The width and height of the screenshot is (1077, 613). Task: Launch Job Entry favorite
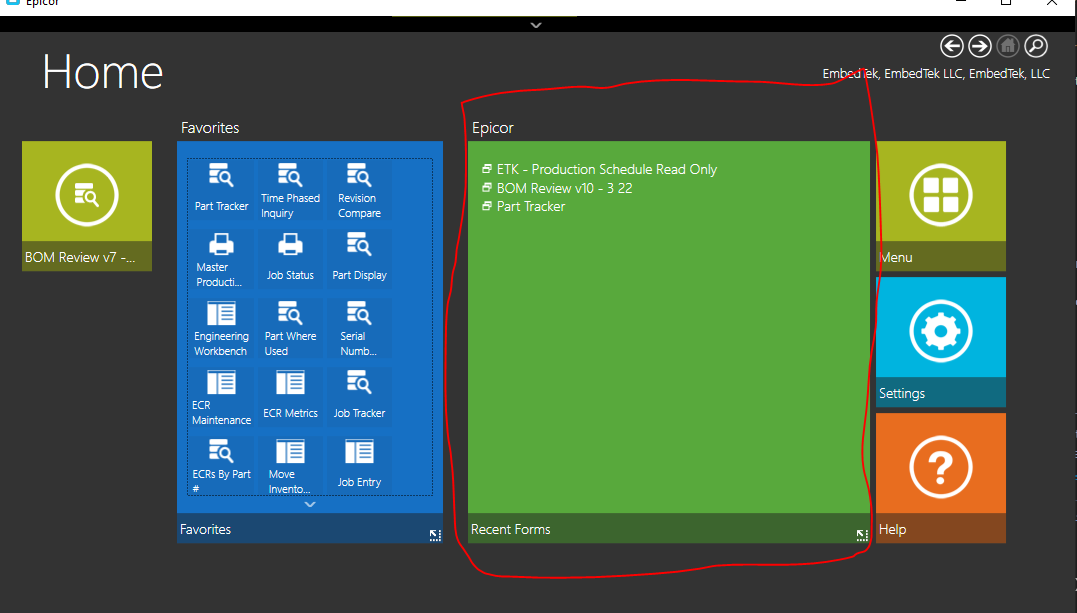pyautogui.click(x=359, y=463)
